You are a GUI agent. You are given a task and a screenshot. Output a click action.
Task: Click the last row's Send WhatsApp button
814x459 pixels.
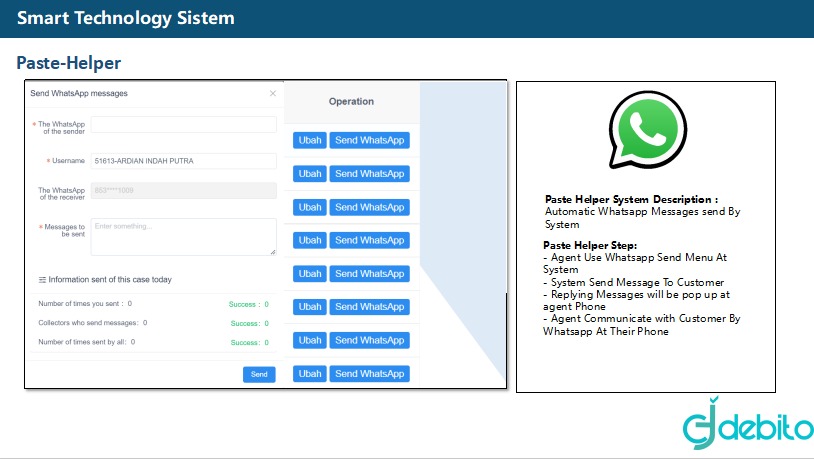point(370,374)
